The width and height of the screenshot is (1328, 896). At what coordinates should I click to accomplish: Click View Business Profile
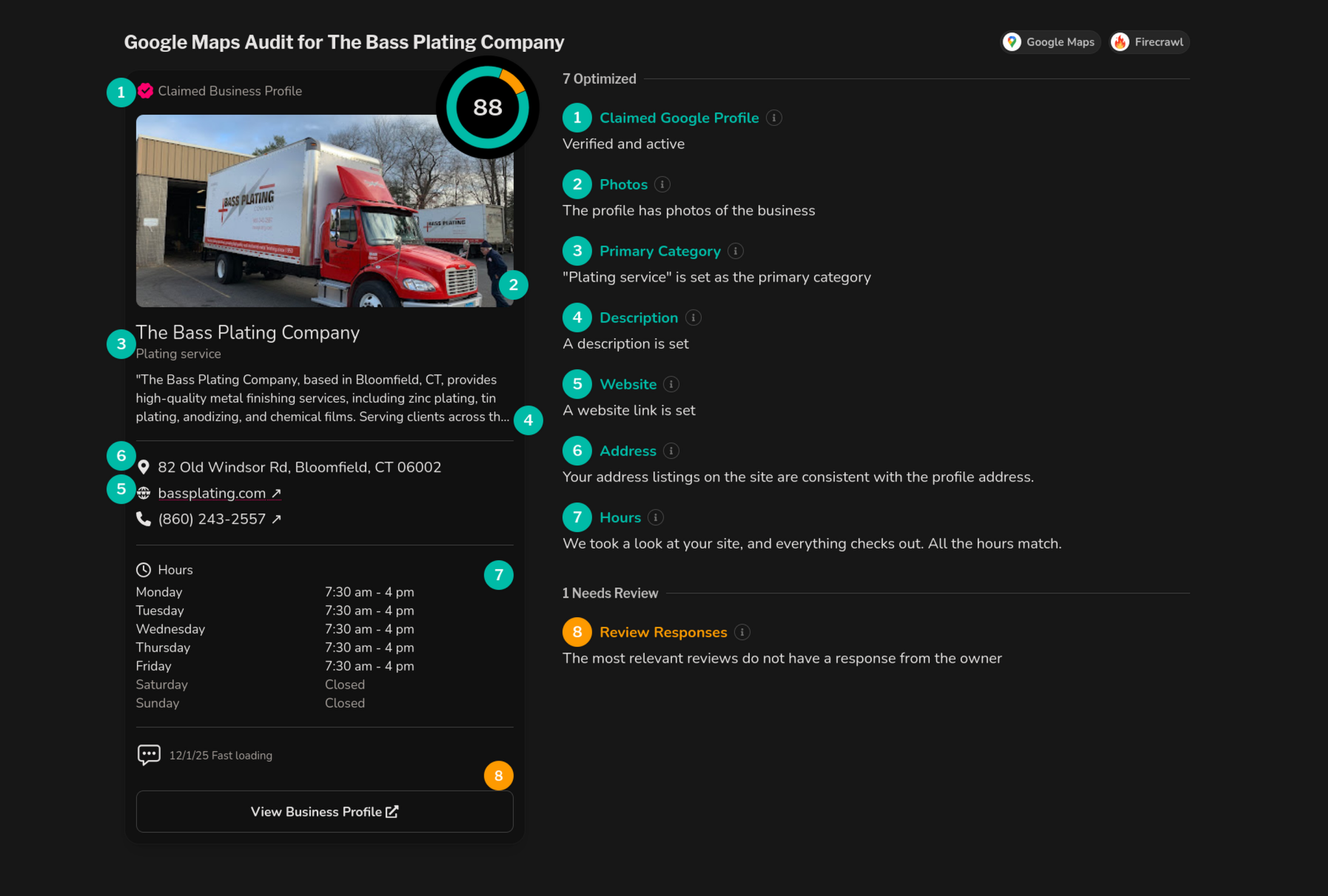pyautogui.click(x=324, y=811)
